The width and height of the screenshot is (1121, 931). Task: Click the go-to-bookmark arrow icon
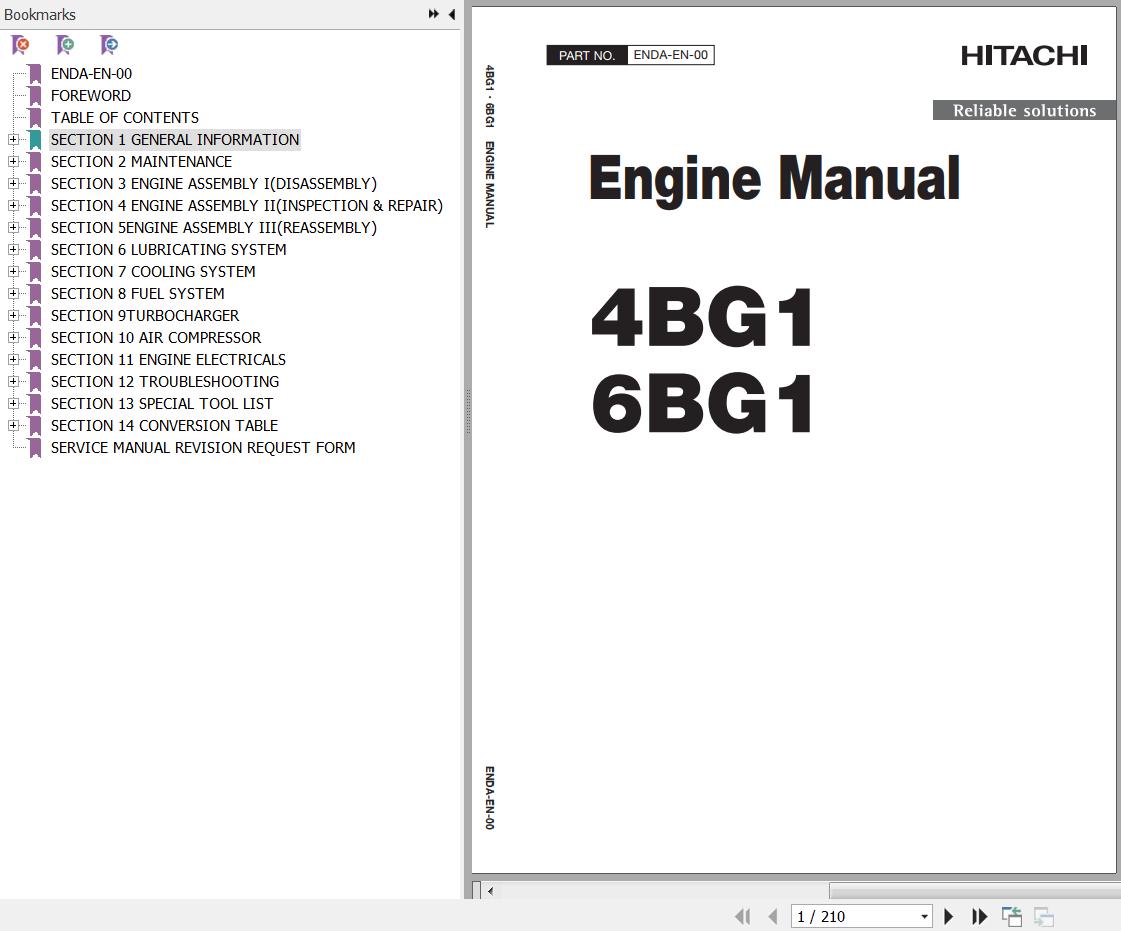[x=109, y=45]
